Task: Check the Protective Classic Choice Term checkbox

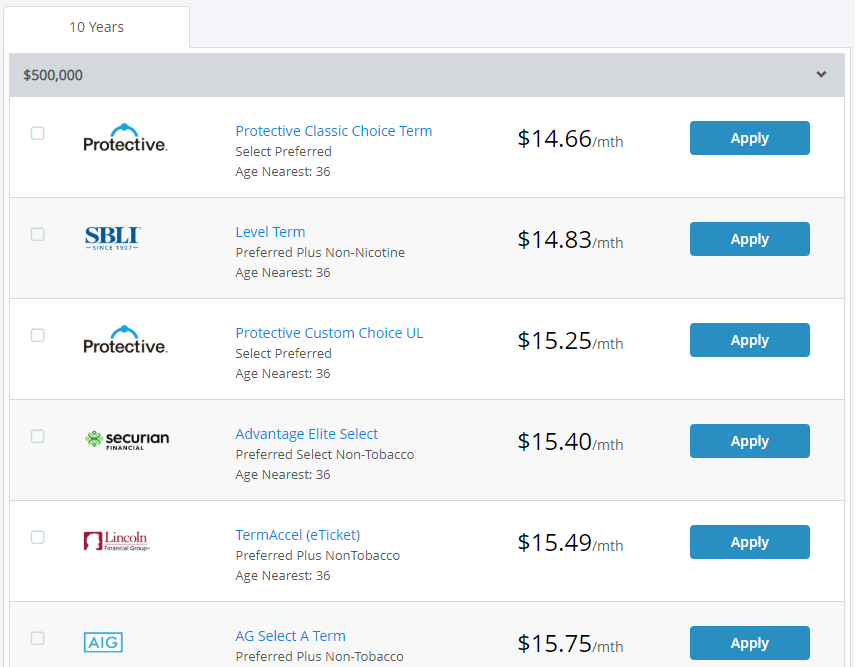Action: pyautogui.click(x=37, y=132)
